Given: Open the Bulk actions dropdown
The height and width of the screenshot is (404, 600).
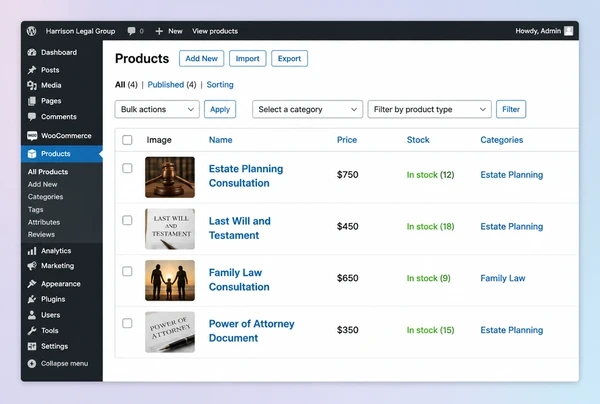Looking at the screenshot, I should [157, 109].
